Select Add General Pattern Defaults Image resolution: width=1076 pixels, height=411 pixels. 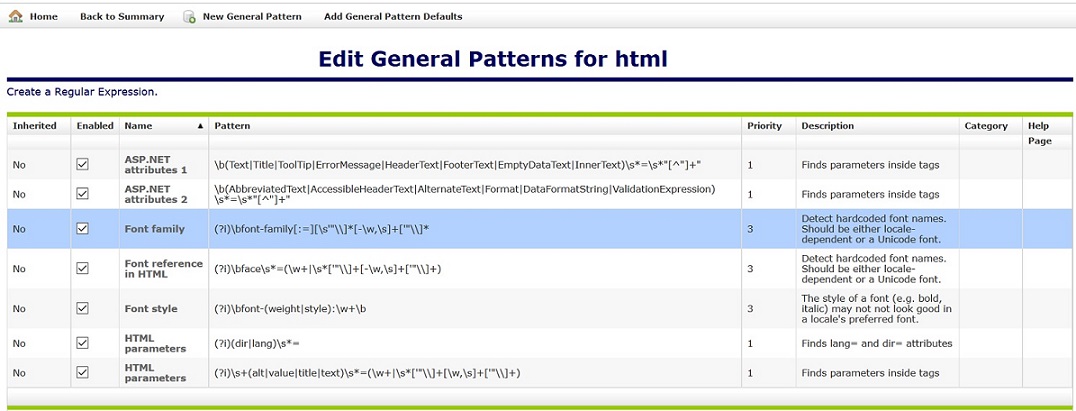[x=393, y=17]
